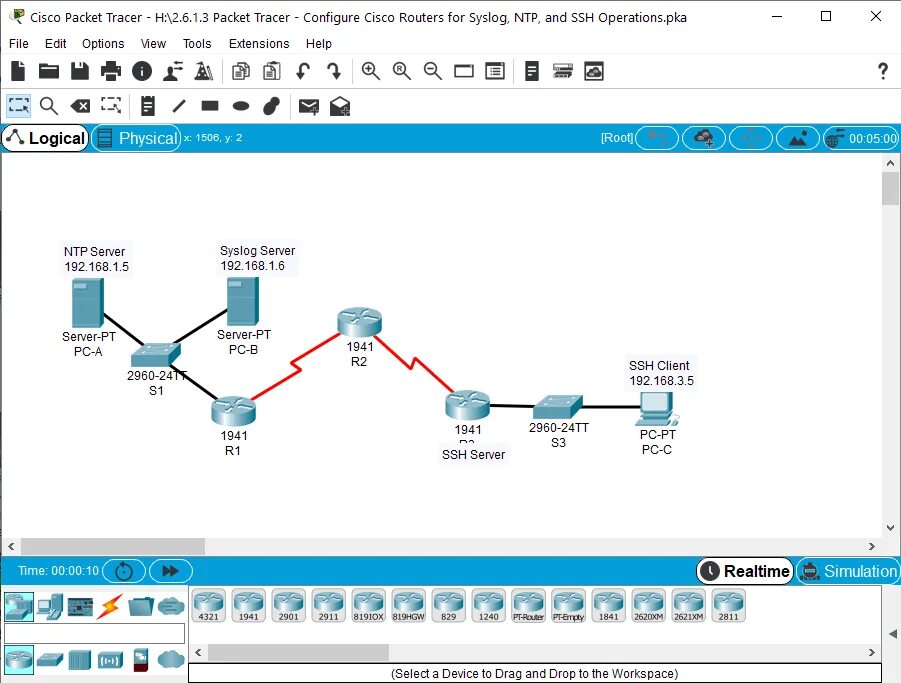
Task: Open the Network Information icon
Action: coord(142,71)
